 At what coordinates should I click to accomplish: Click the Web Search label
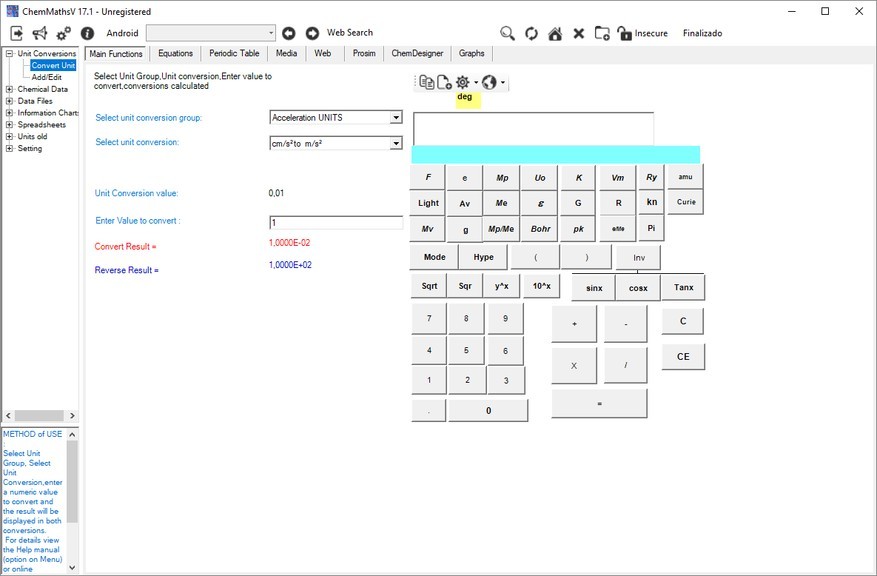[350, 33]
